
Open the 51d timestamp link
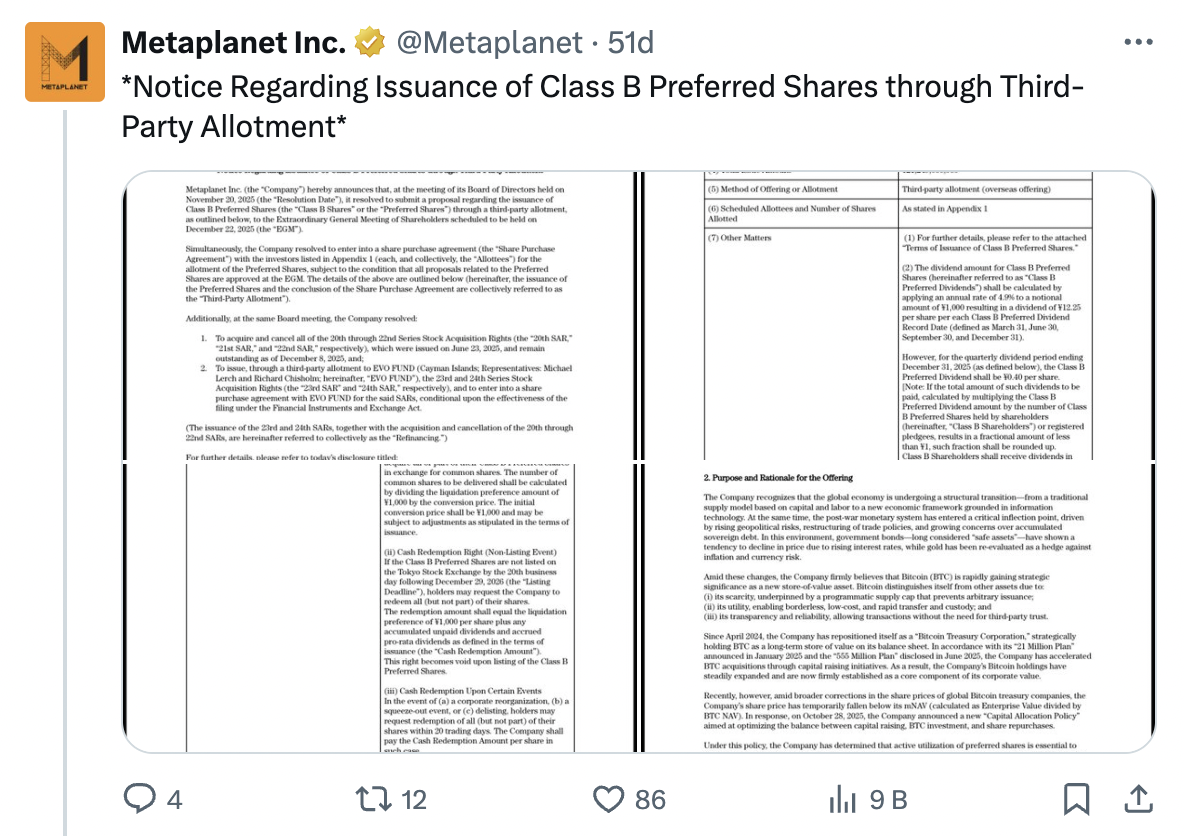[x=631, y=42]
